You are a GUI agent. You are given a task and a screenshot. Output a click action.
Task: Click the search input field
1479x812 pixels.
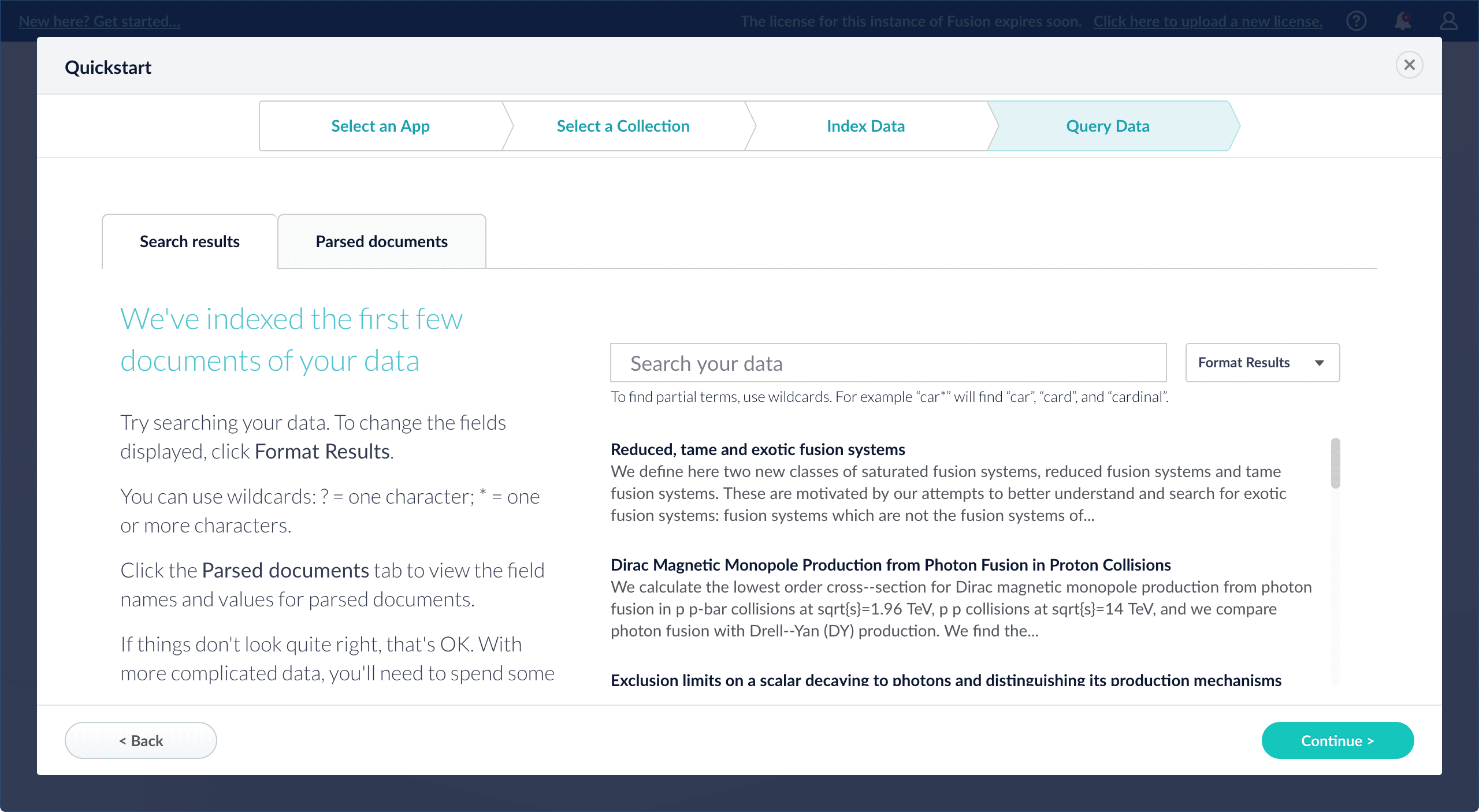(x=888, y=363)
